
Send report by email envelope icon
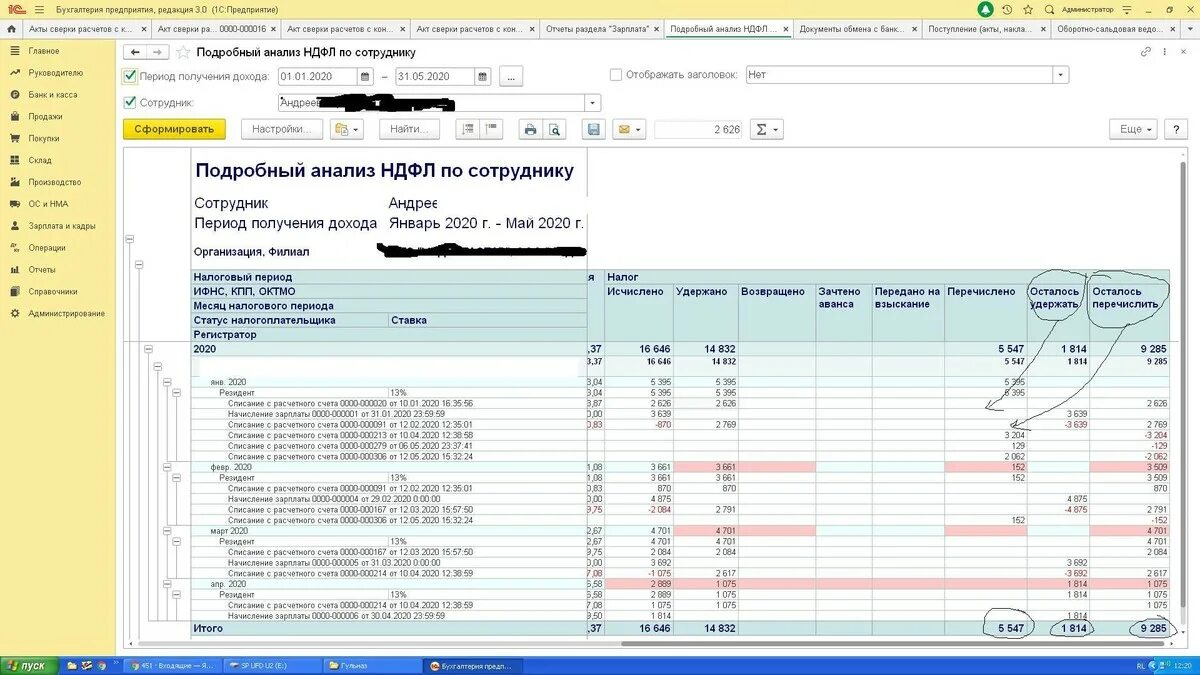point(628,129)
